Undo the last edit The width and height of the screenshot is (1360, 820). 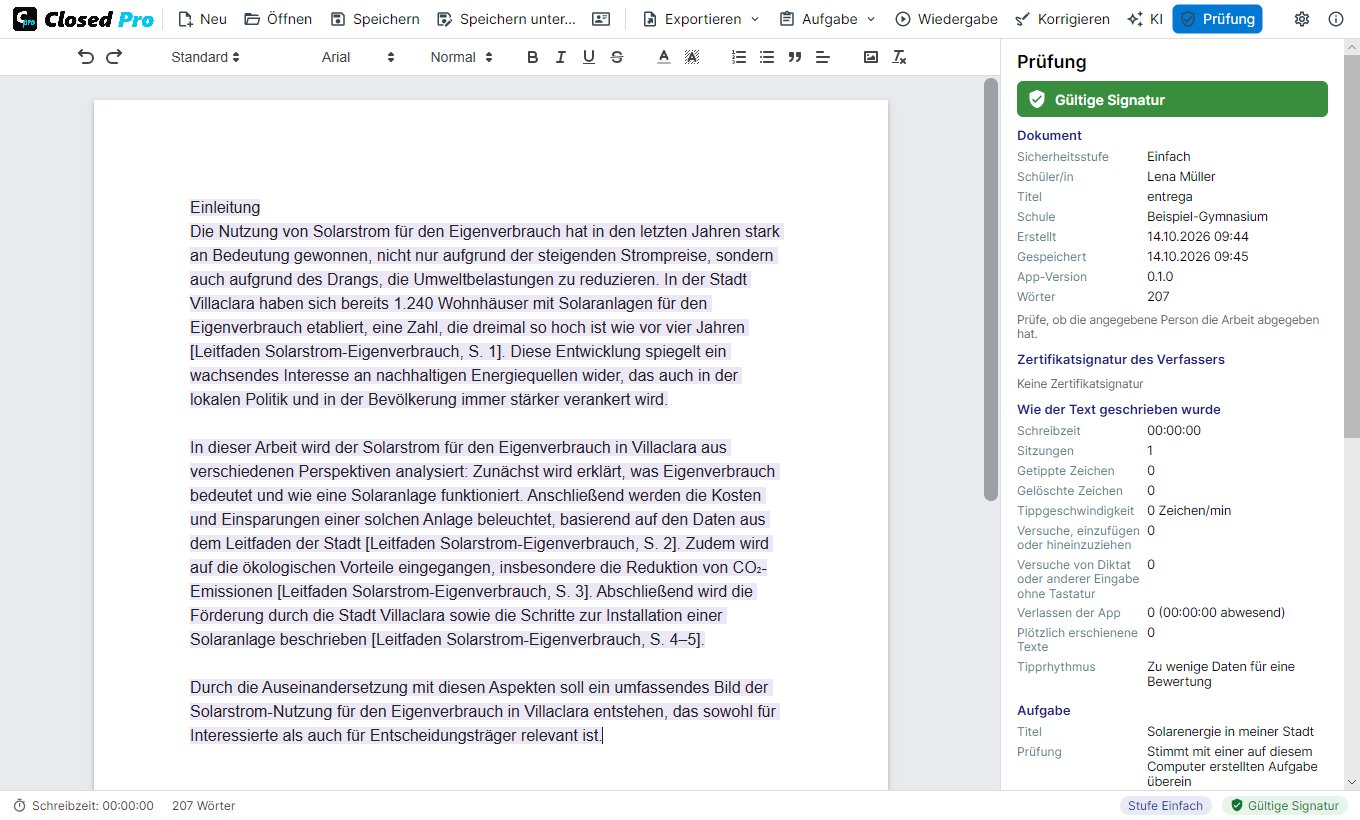(86, 57)
